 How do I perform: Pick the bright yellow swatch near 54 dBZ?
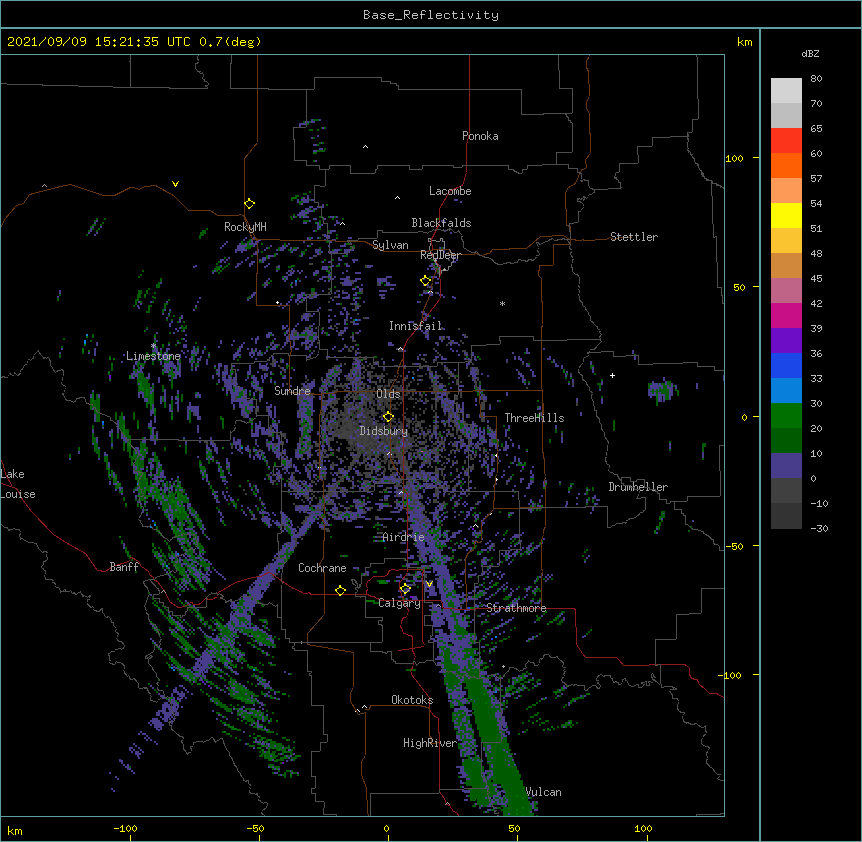tap(786, 215)
